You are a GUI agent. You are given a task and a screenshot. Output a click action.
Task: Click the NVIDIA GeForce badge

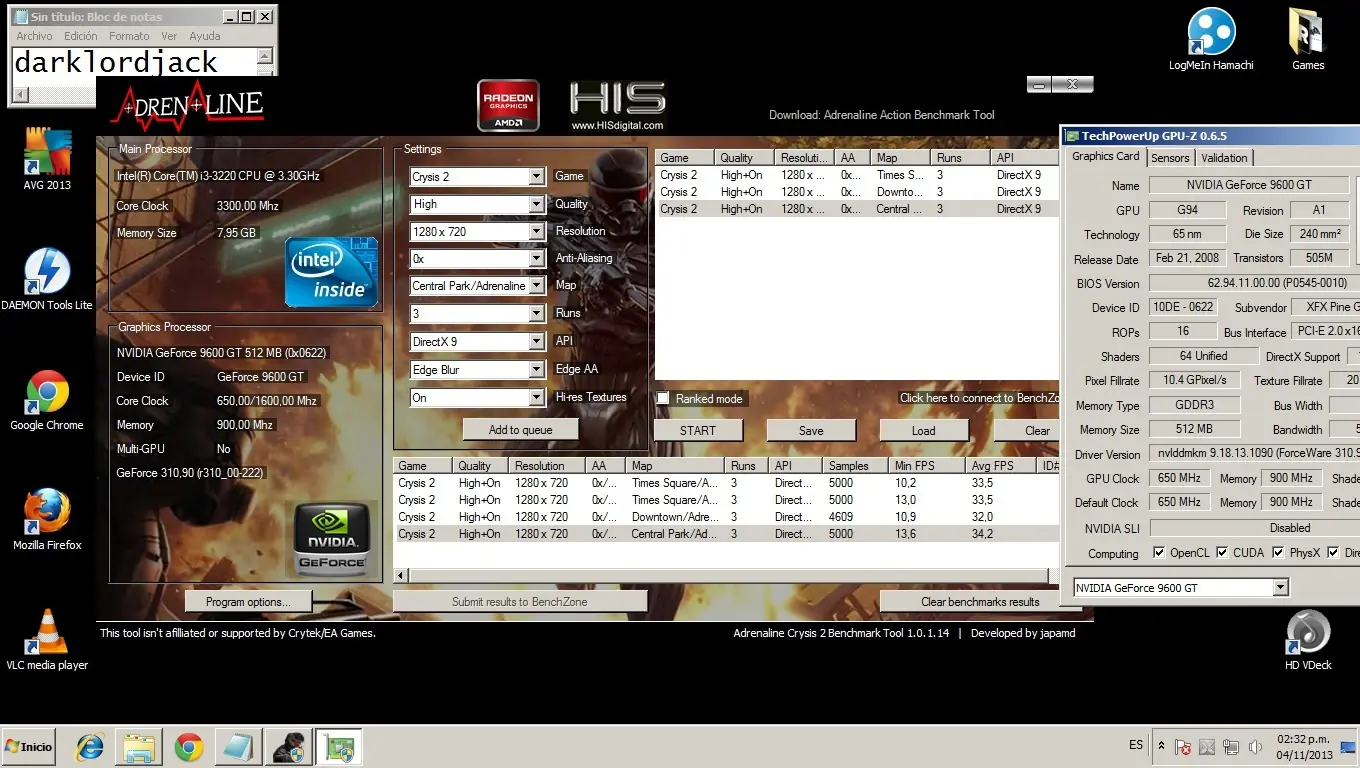coord(332,538)
